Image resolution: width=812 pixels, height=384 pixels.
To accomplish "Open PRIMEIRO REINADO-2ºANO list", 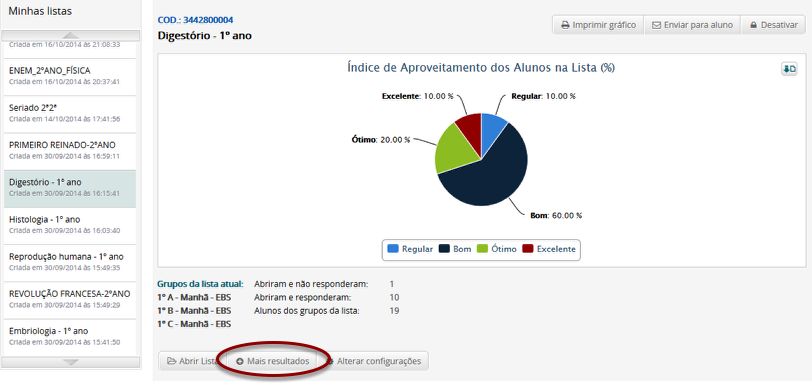I will (70, 151).
